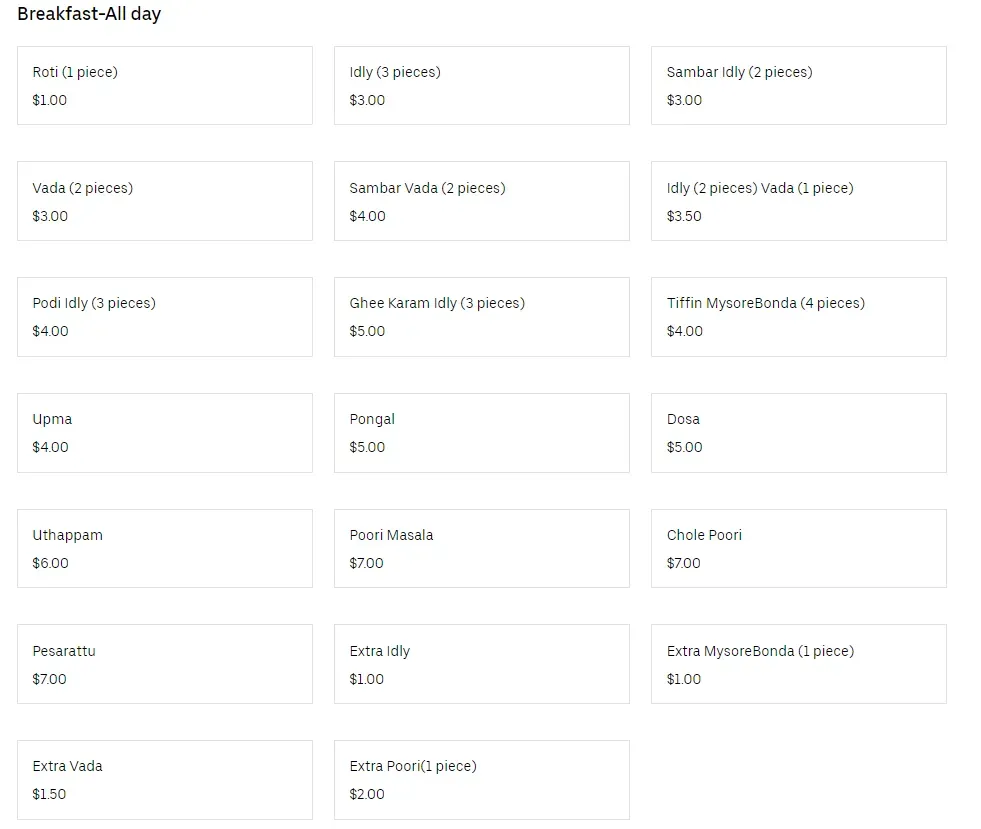Click the Upma menu card
Viewport: 981px width, 829px height.
(164, 433)
